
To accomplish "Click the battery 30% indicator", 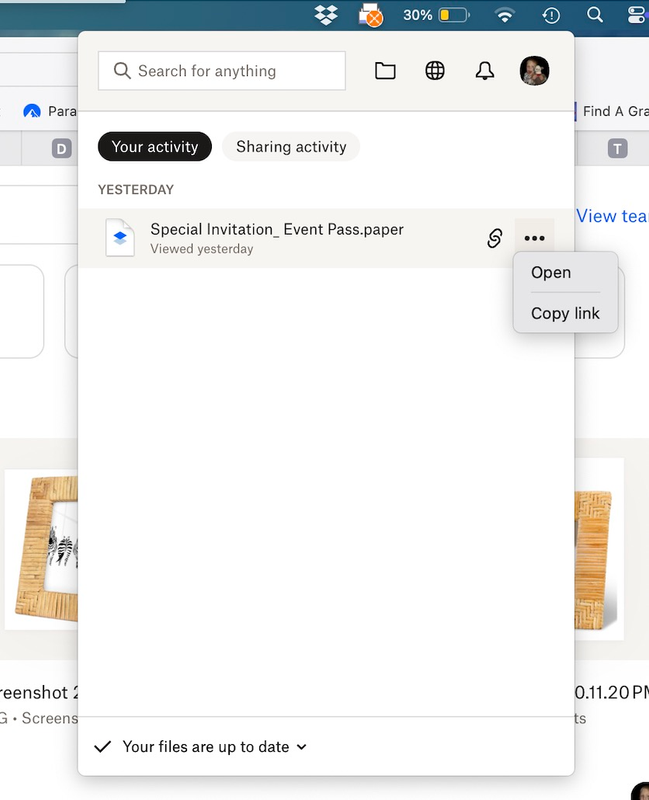I will coord(436,15).
